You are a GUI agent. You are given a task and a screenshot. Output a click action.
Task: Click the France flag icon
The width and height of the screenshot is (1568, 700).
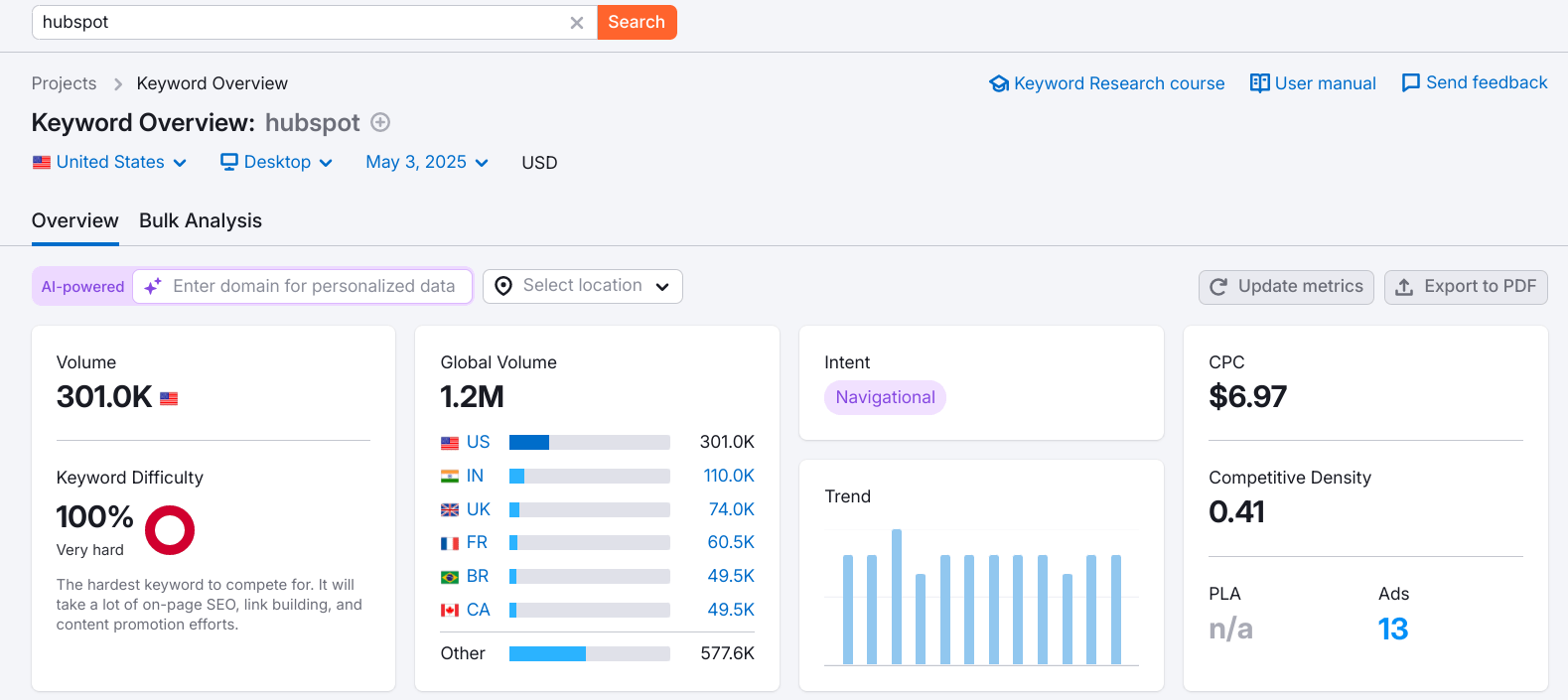point(450,543)
